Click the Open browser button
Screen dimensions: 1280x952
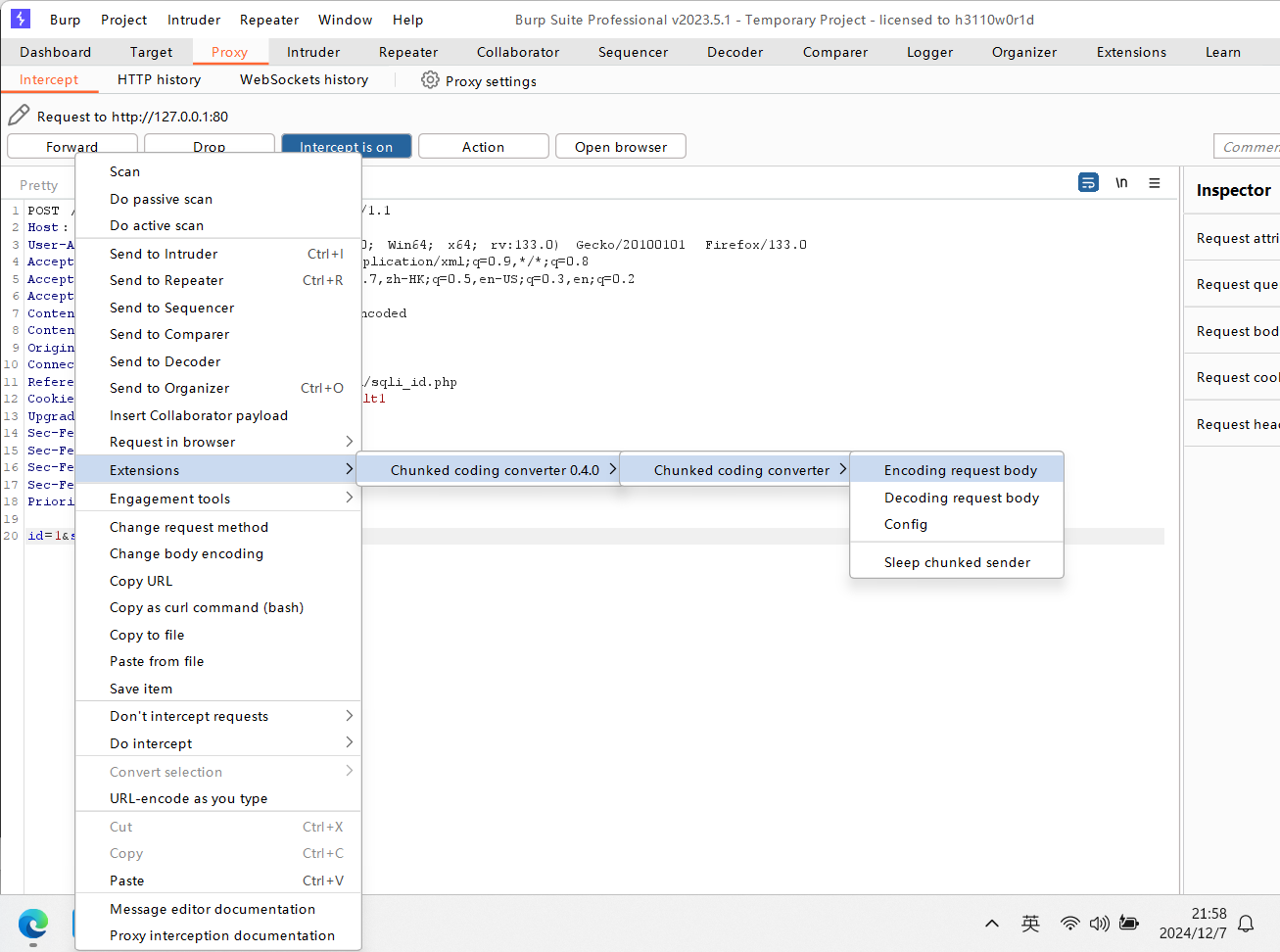(621, 146)
